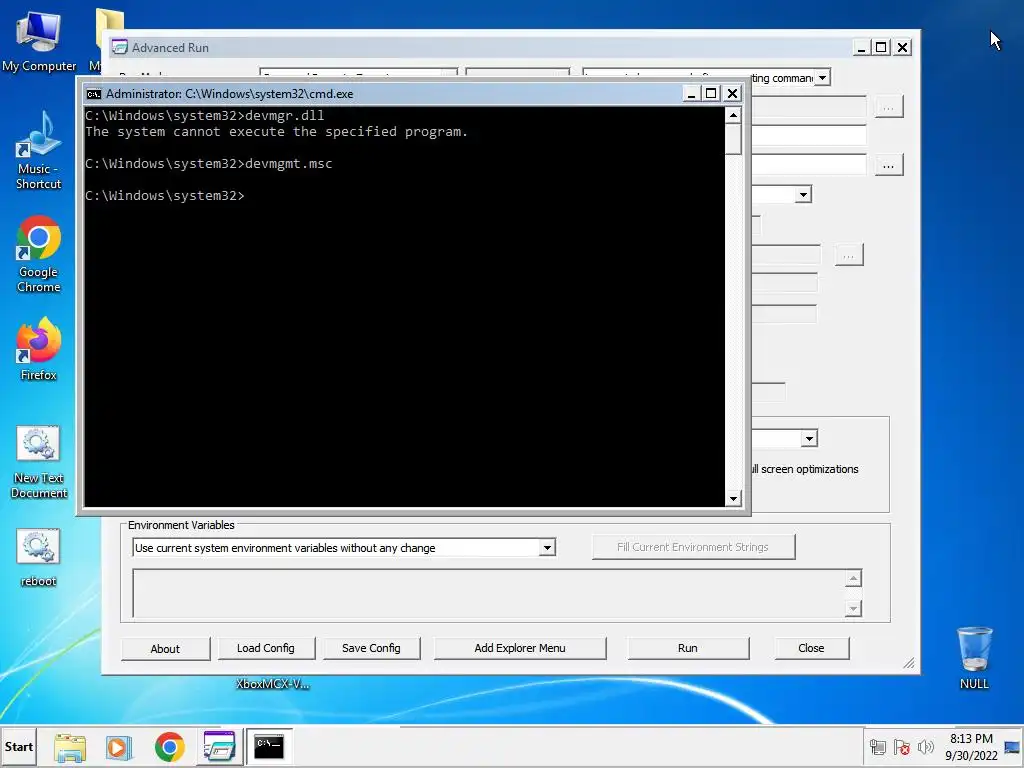Open the Advanced Run title bar icon
This screenshot has width=1024, height=768.
coord(120,47)
